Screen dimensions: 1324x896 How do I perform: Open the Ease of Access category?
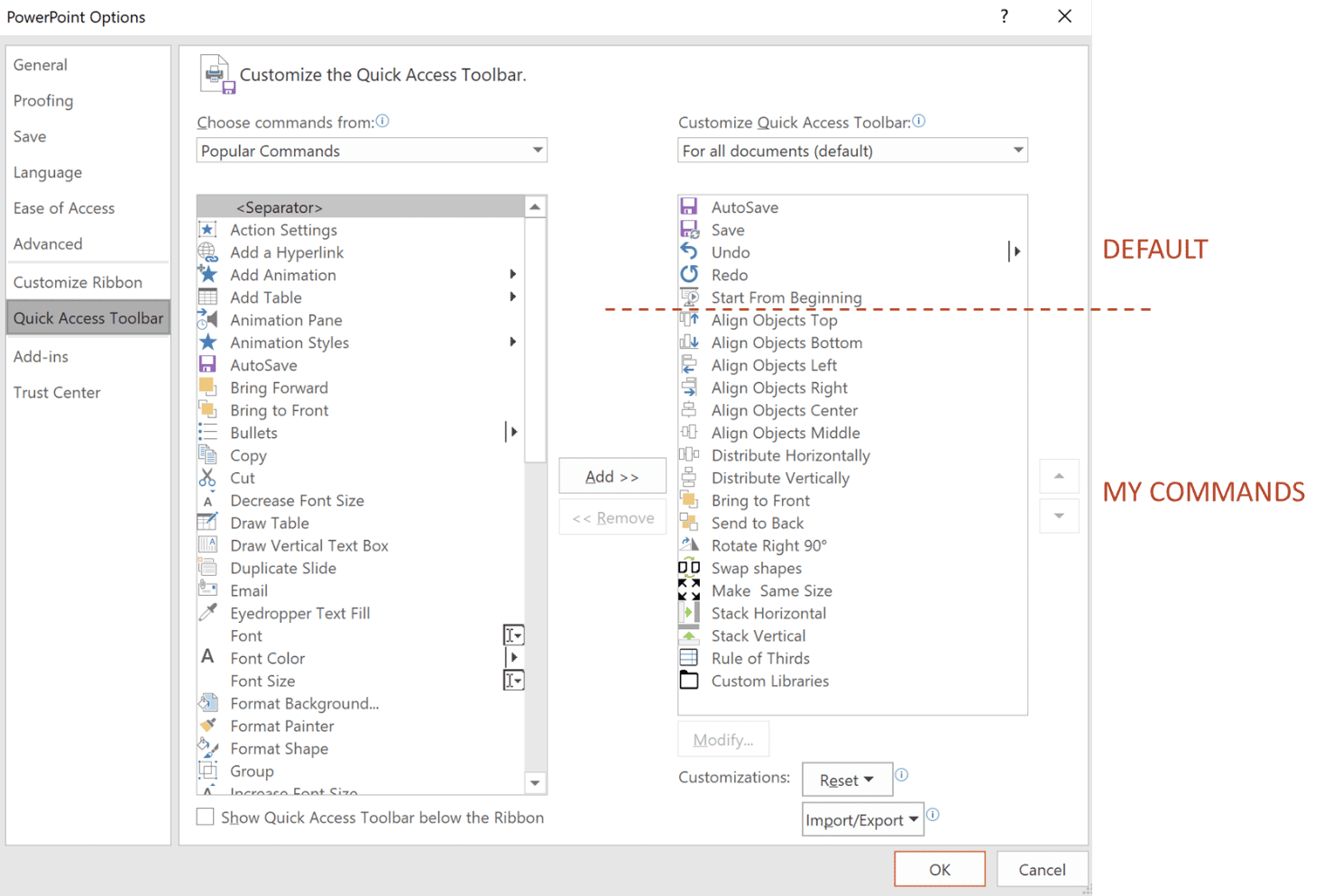(x=88, y=208)
